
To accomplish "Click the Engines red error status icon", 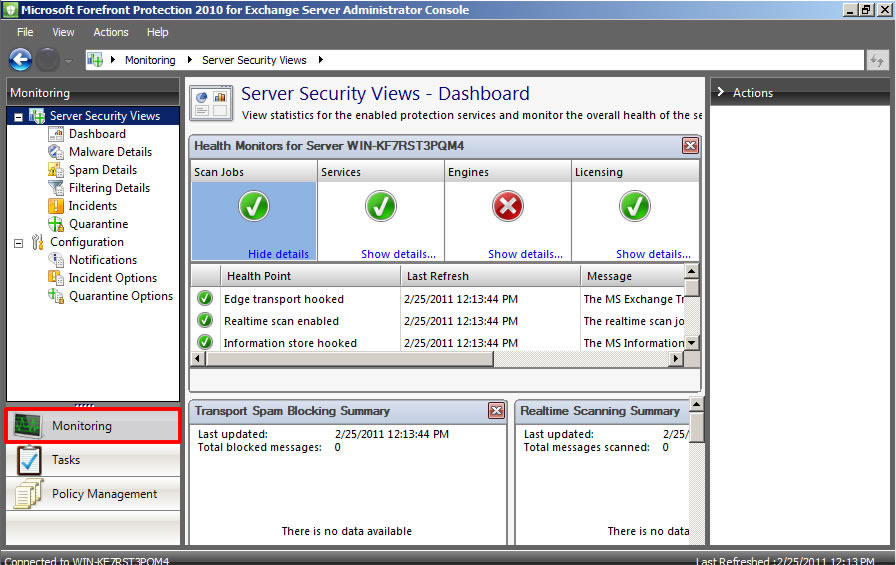I will coord(508,207).
